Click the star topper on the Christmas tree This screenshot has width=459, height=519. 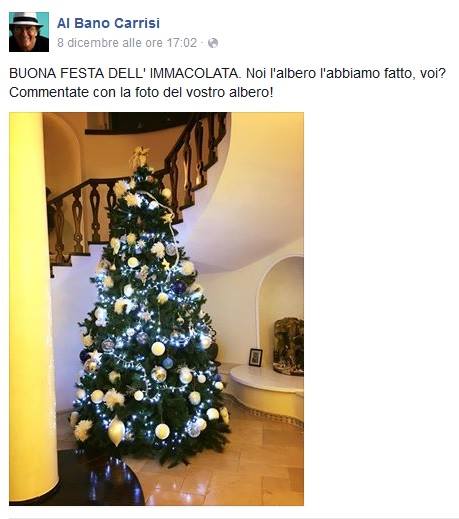pos(140,156)
